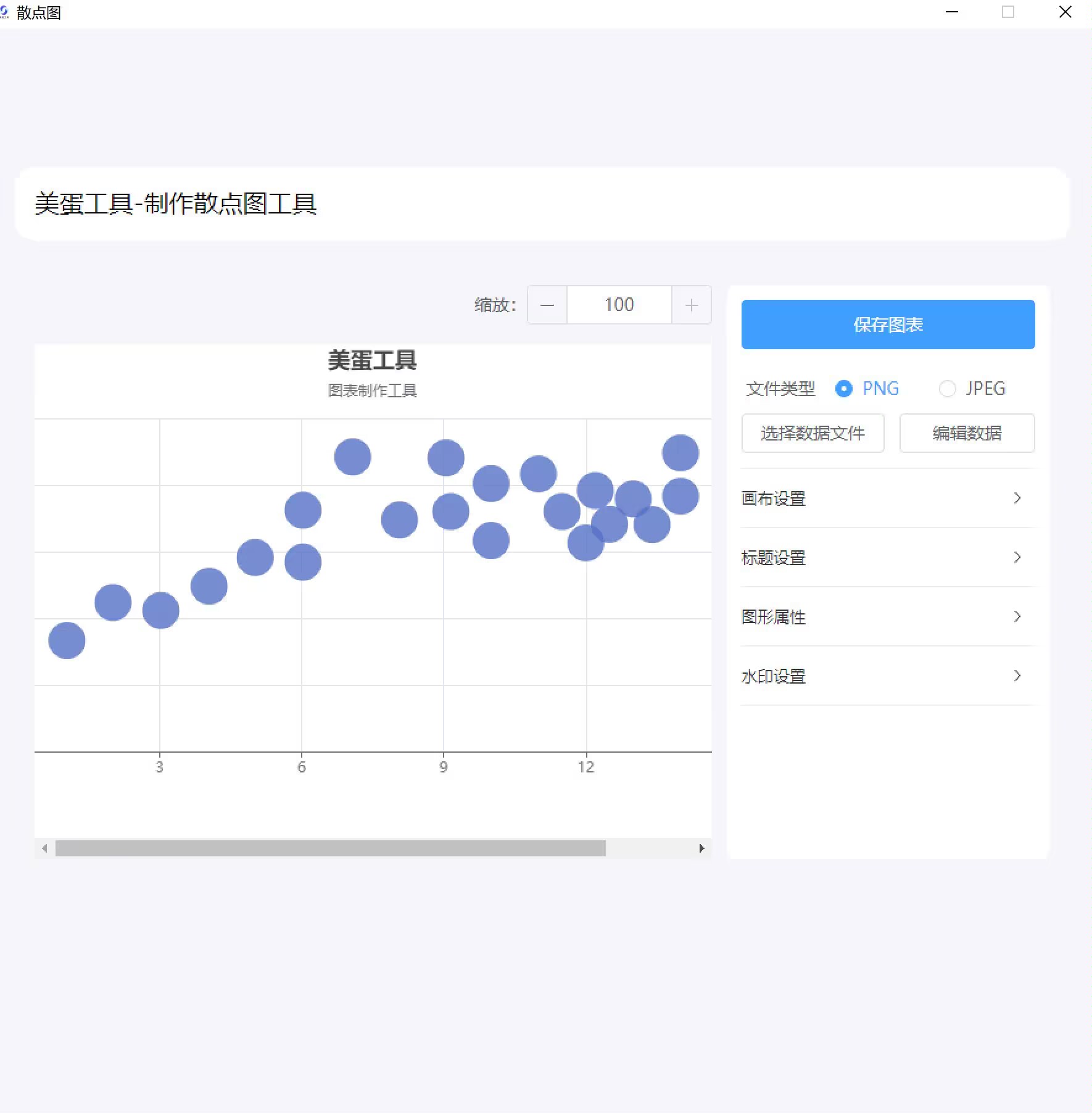Viewport: 1092px width, 1113px height.
Task: Minimize the 散点图 window
Action: [x=952, y=12]
